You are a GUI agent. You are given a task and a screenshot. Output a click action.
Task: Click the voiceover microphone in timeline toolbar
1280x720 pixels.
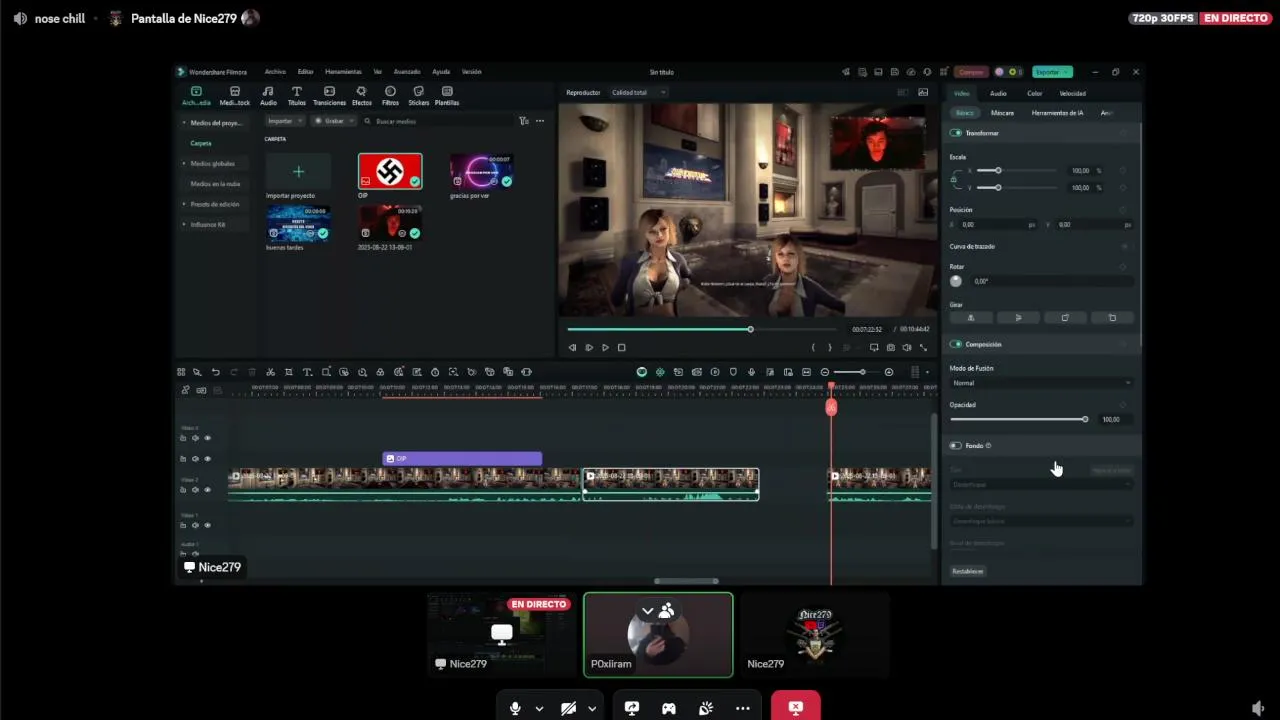pos(751,372)
